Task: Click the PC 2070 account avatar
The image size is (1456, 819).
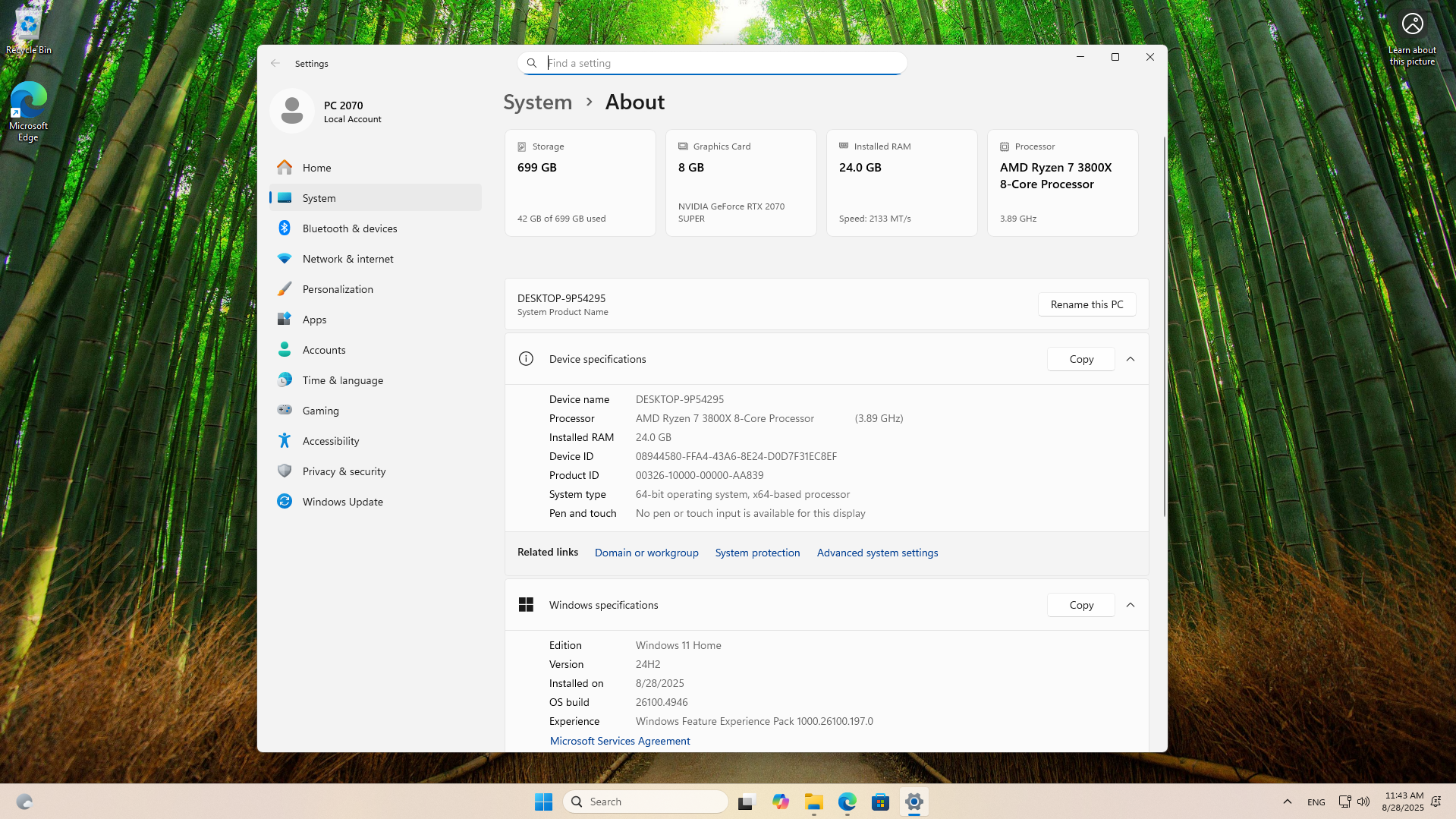Action: coord(292,111)
